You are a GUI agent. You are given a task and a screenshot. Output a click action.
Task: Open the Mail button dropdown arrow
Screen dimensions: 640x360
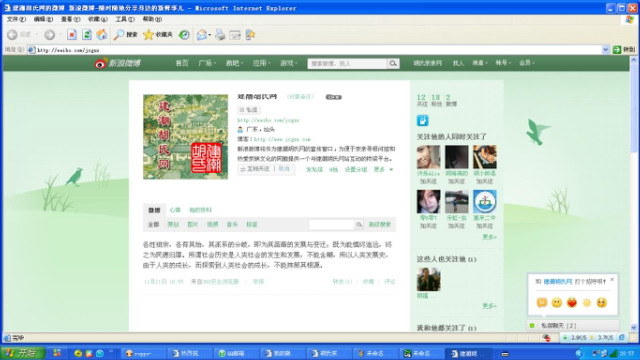tap(209, 35)
